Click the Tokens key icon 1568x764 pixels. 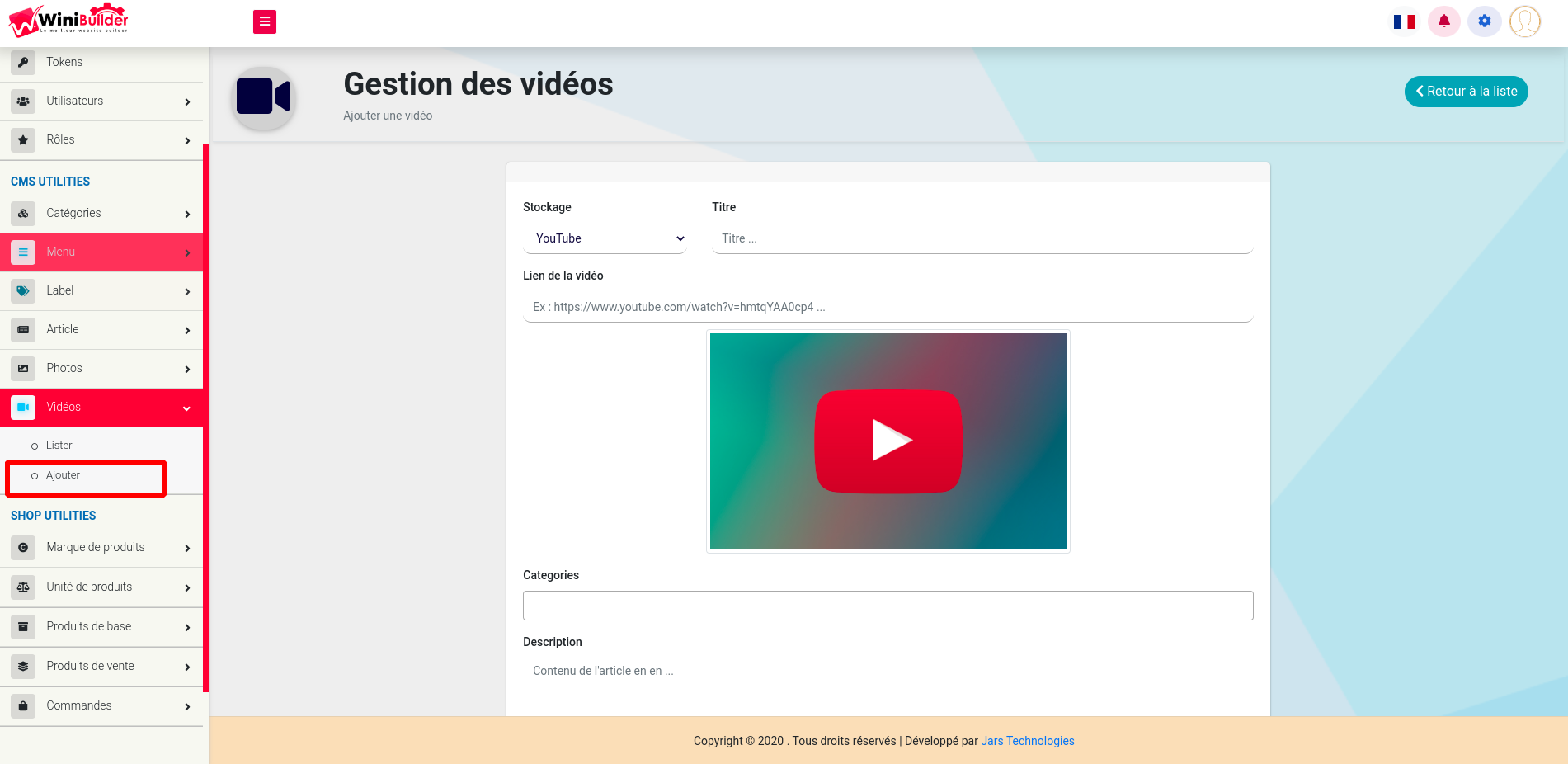[23, 62]
